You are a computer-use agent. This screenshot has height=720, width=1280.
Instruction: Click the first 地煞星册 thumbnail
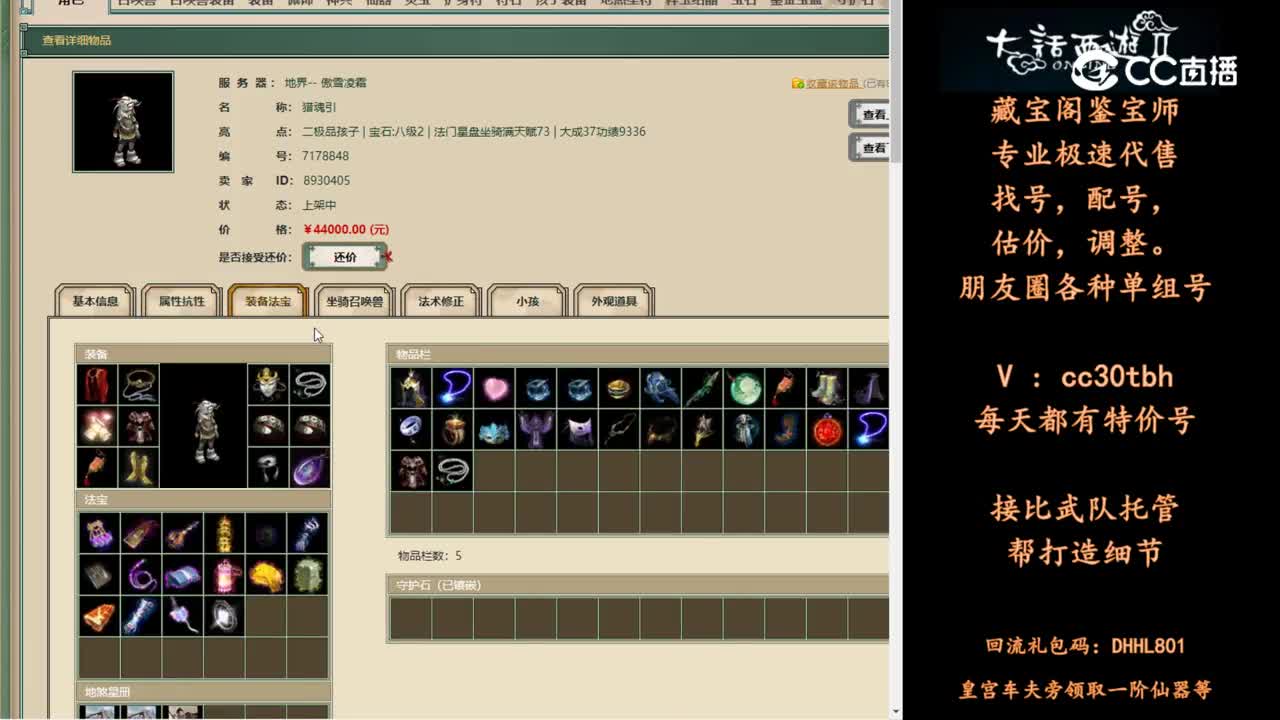(98, 712)
